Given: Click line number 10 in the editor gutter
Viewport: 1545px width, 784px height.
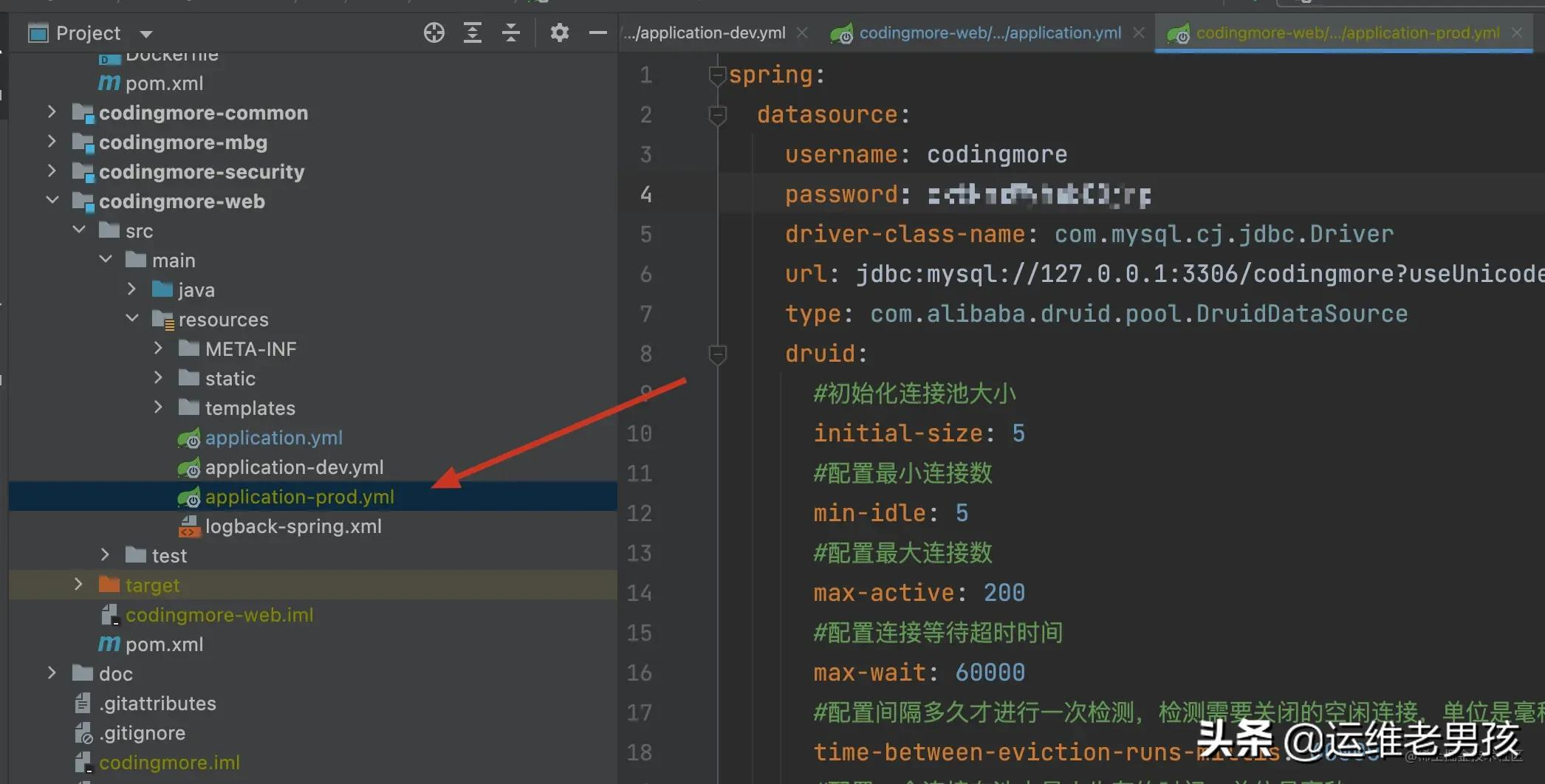Looking at the screenshot, I should tap(639, 433).
